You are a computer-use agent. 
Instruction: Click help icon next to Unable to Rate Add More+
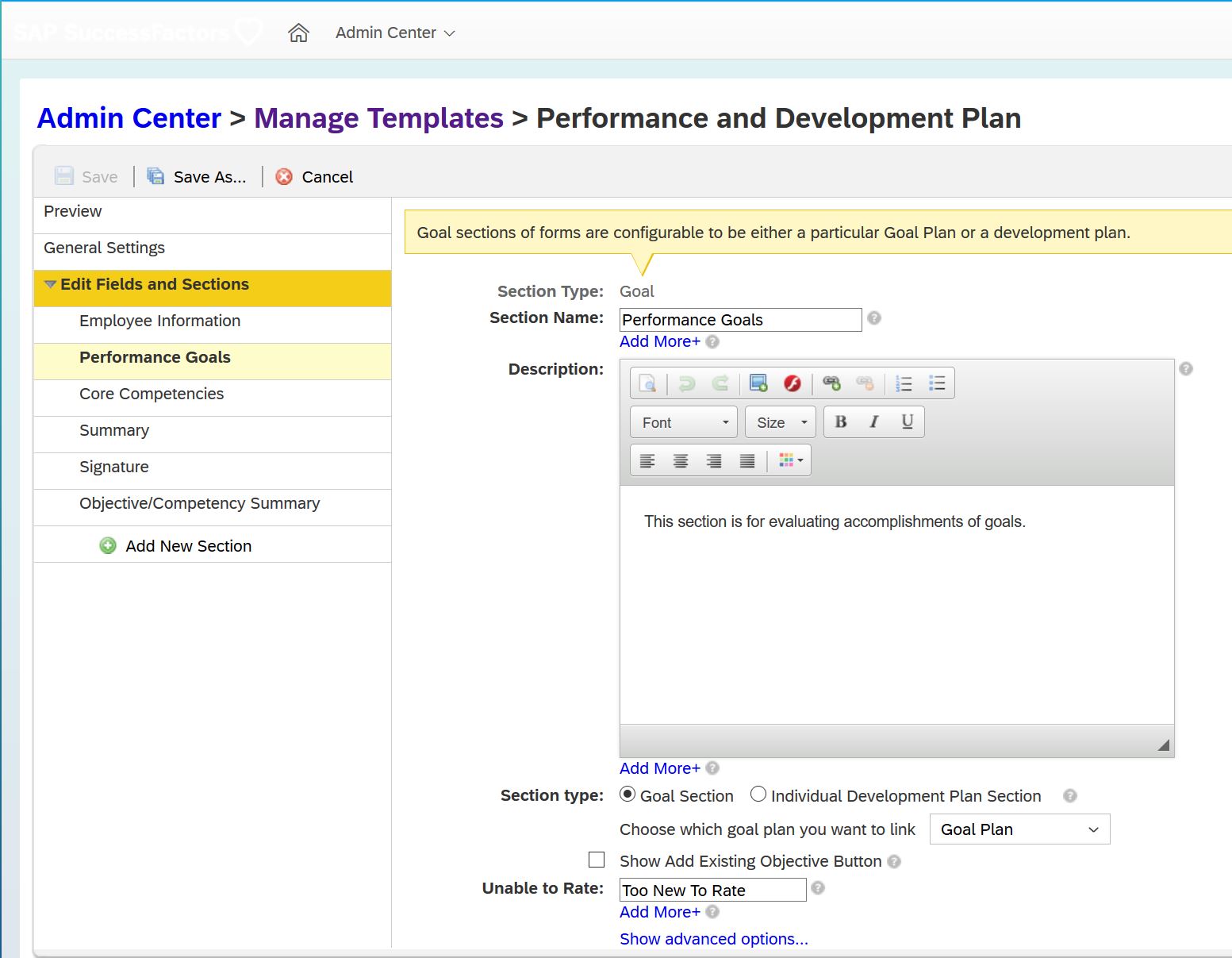712,911
